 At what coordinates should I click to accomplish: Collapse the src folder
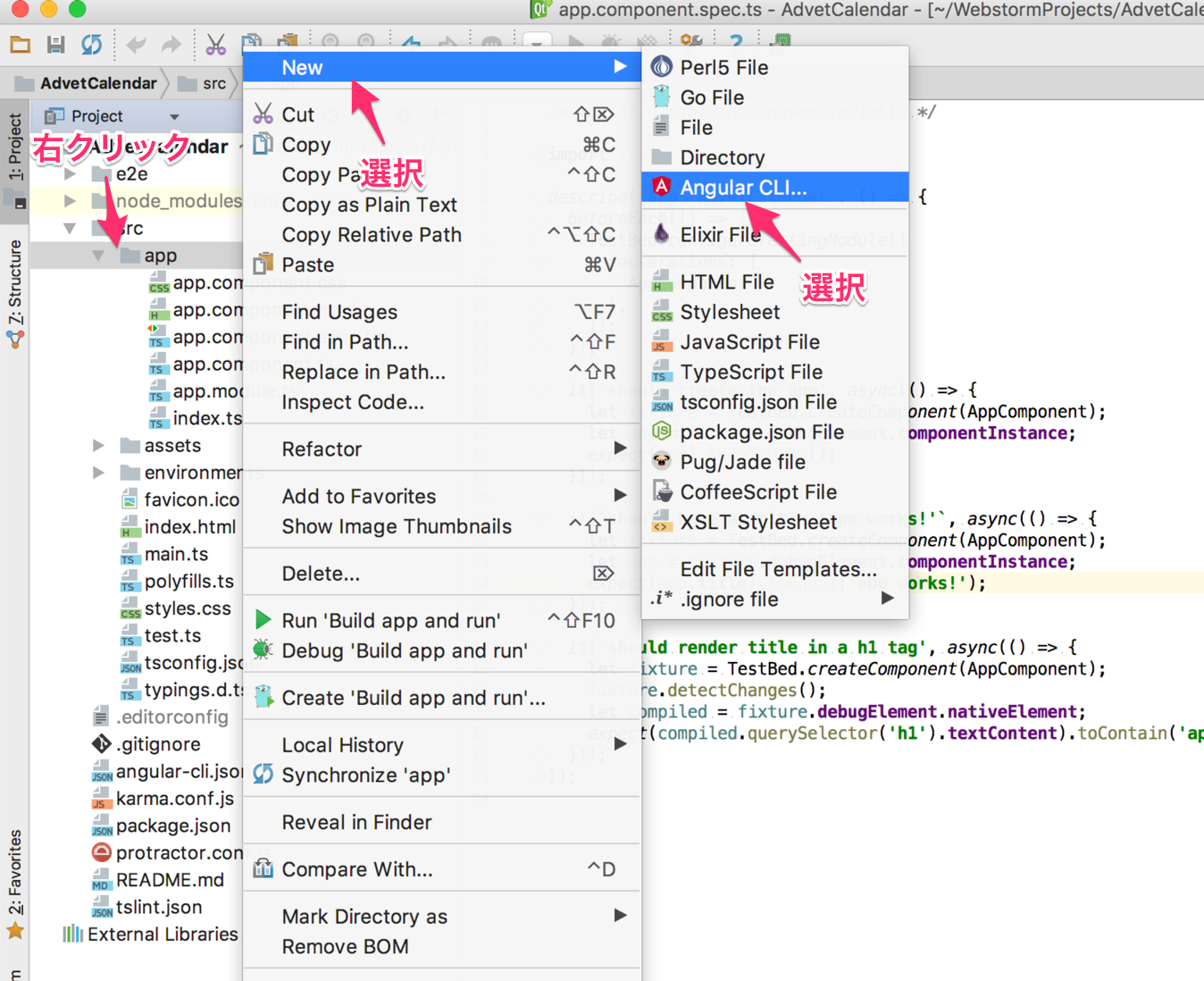[x=70, y=229]
